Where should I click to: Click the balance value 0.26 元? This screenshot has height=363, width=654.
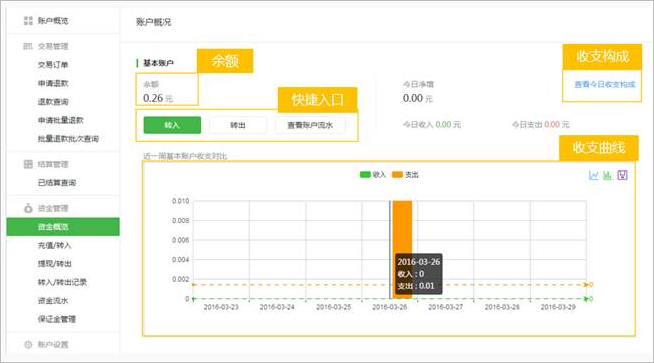[158, 98]
